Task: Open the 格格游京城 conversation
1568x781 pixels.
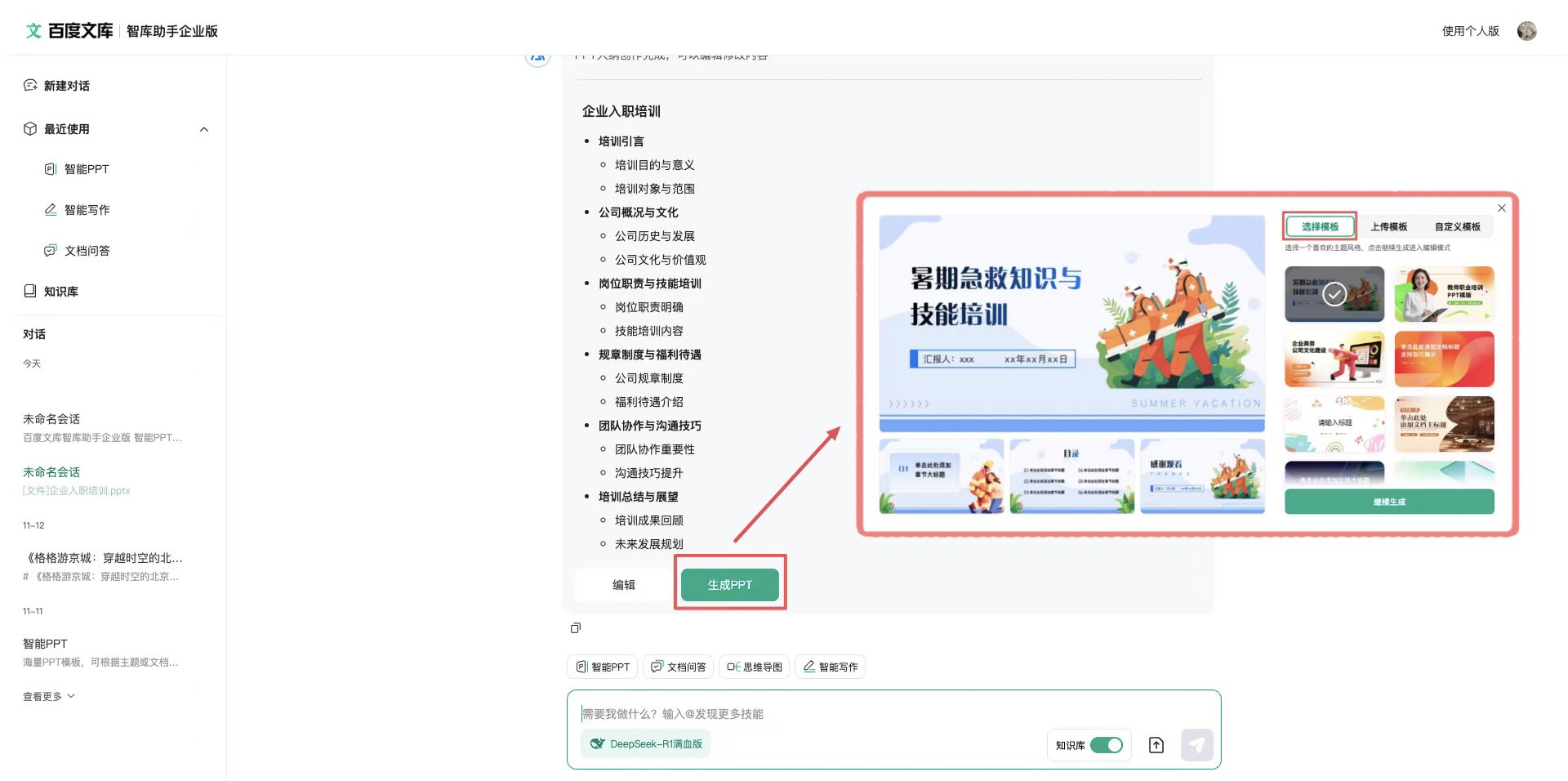Action: 103,566
